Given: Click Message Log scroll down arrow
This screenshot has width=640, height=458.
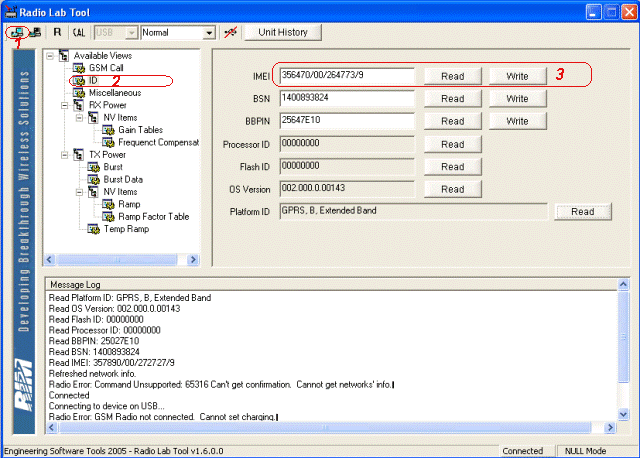Looking at the screenshot, I should (x=623, y=415).
